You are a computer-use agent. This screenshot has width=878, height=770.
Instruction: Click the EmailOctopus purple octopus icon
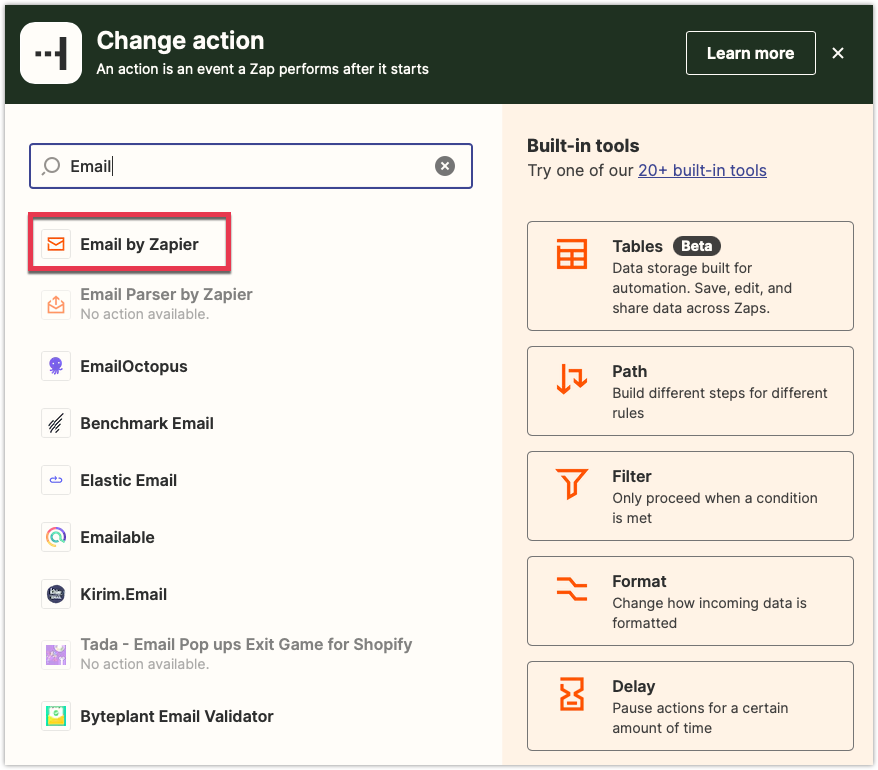point(56,366)
